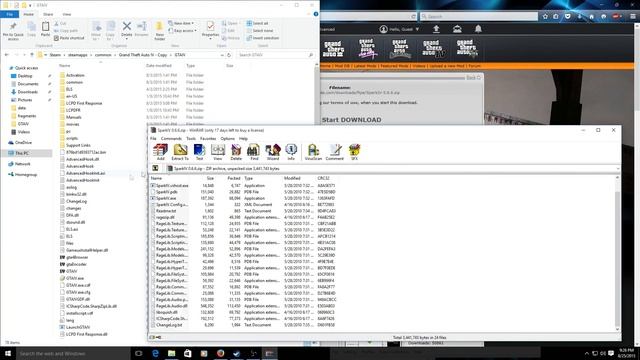The height and width of the screenshot is (360, 640).
Task: Click Downloads in Explorer Quick access
Action: (27, 92)
